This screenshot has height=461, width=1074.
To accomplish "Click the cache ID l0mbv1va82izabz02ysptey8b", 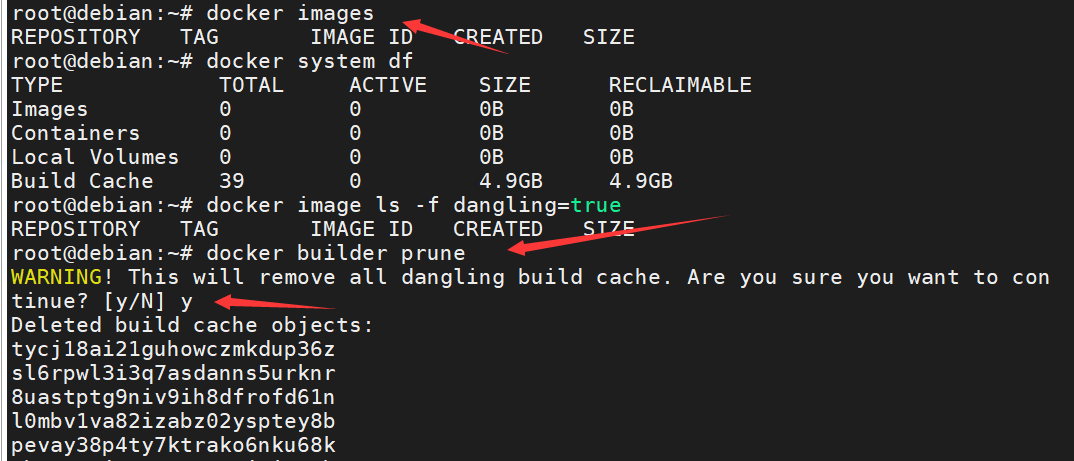I will pyautogui.click(x=173, y=421).
